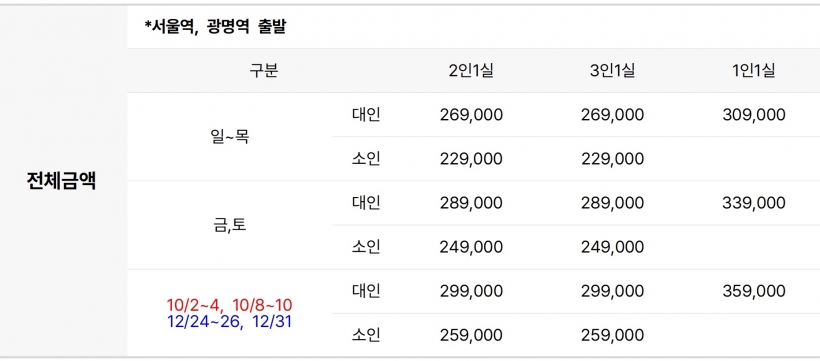Click the blue 12/24~26, 12/31 dates

click(230, 322)
